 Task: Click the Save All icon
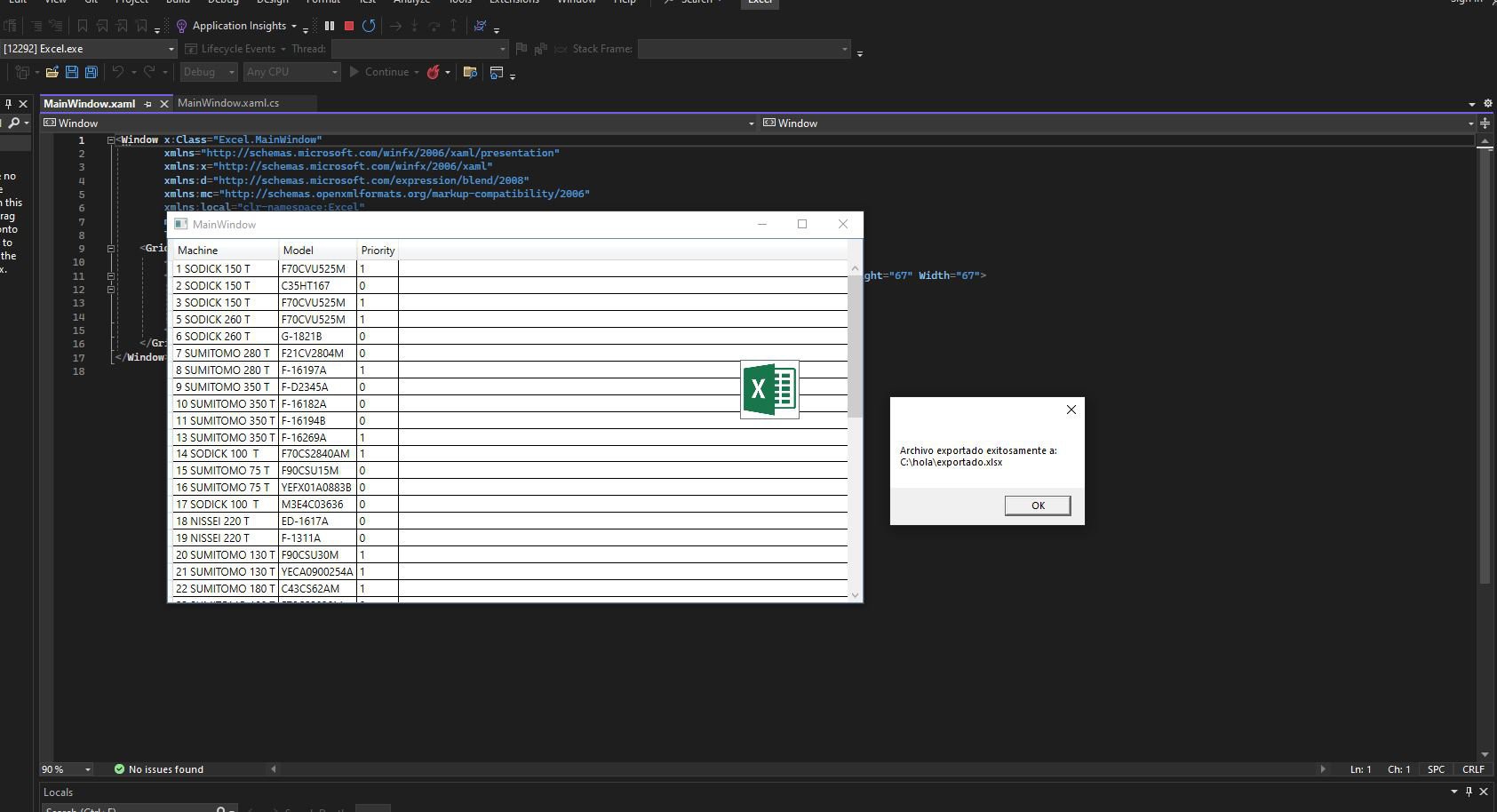(x=91, y=72)
